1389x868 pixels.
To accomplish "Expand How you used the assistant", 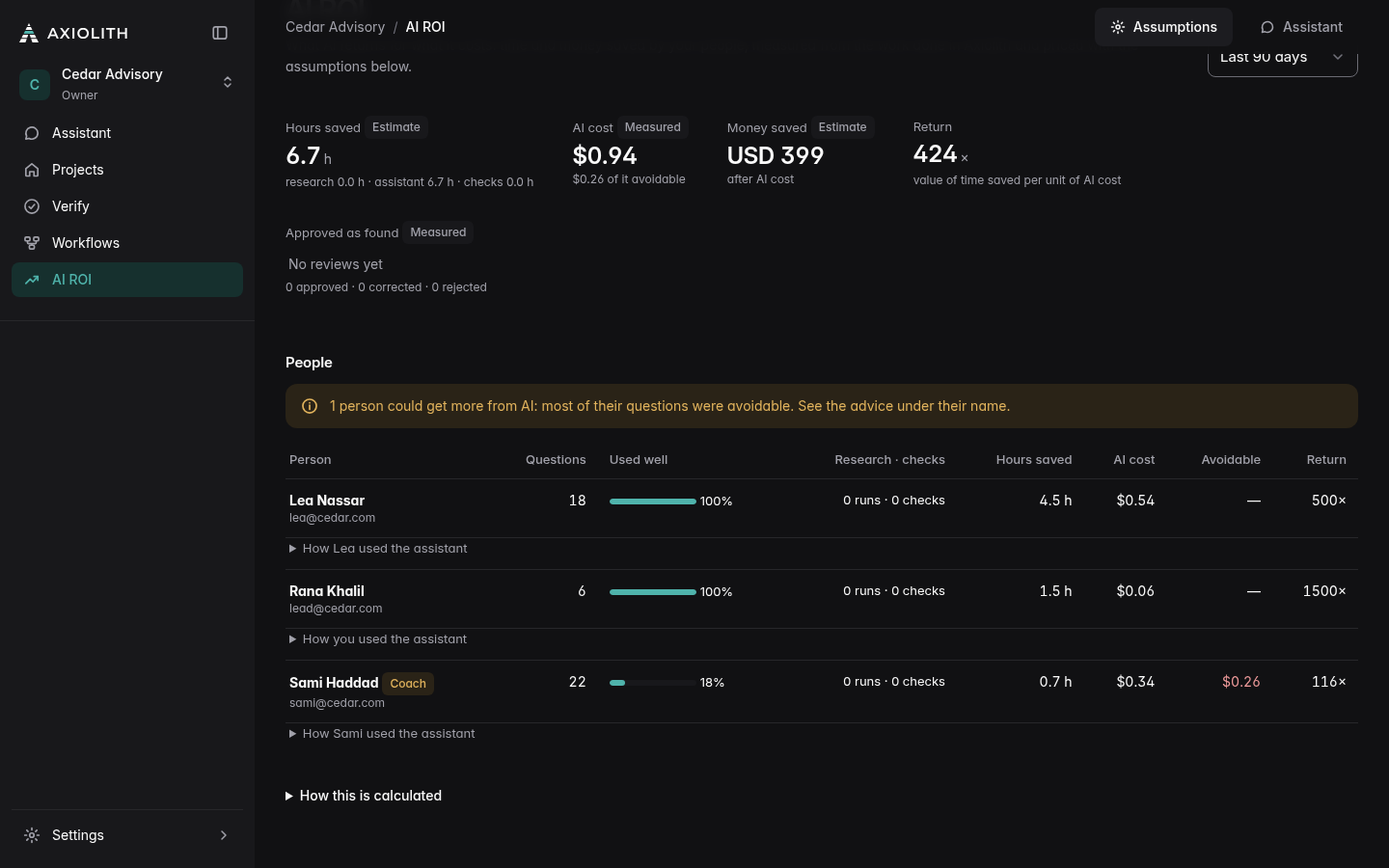I will [x=378, y=639].
